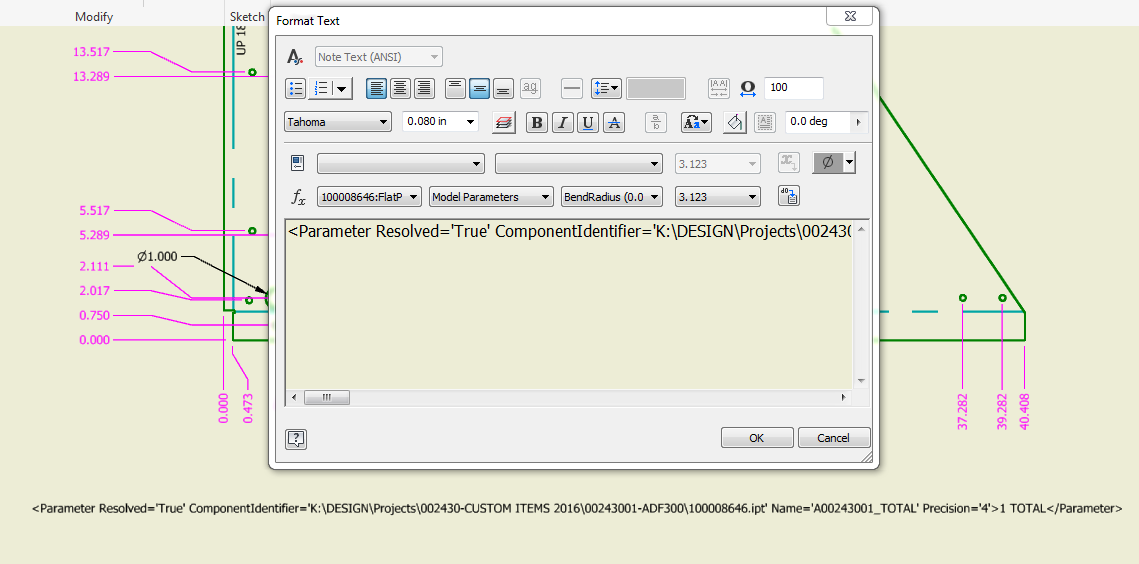Click the text box vertical scroll up arrow

coord(861,229)
